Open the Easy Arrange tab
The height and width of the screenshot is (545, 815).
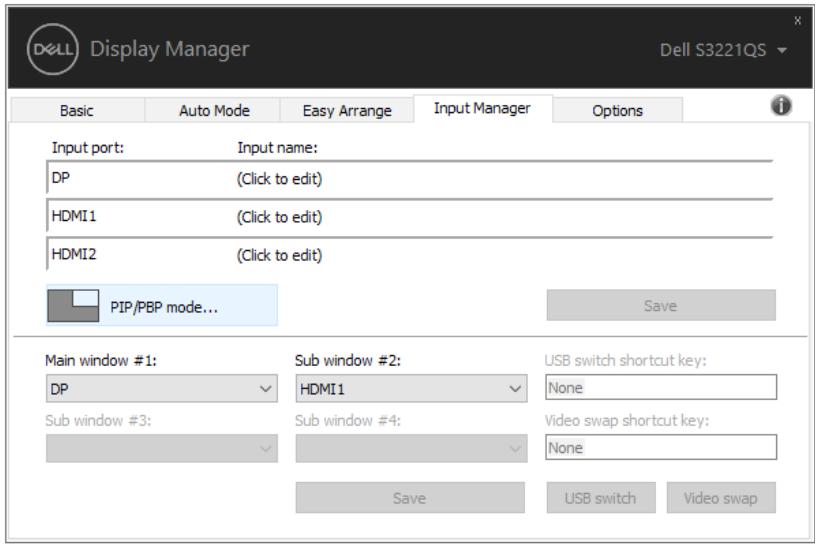click(x=347, y=110)
